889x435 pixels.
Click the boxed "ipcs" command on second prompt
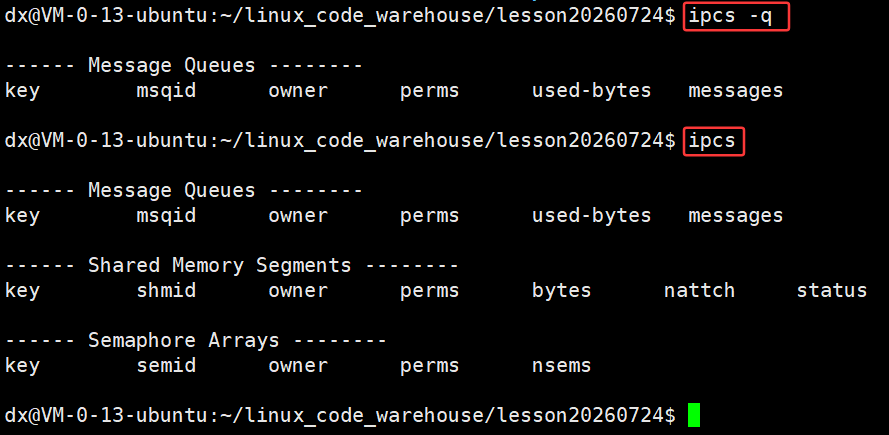(713, 141)
